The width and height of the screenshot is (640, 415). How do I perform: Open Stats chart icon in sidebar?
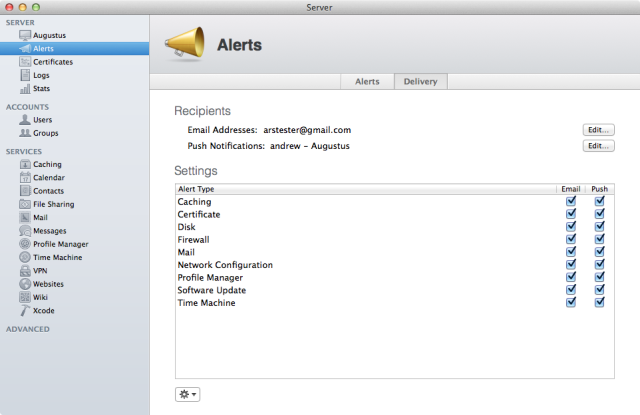tap(25, 88)
